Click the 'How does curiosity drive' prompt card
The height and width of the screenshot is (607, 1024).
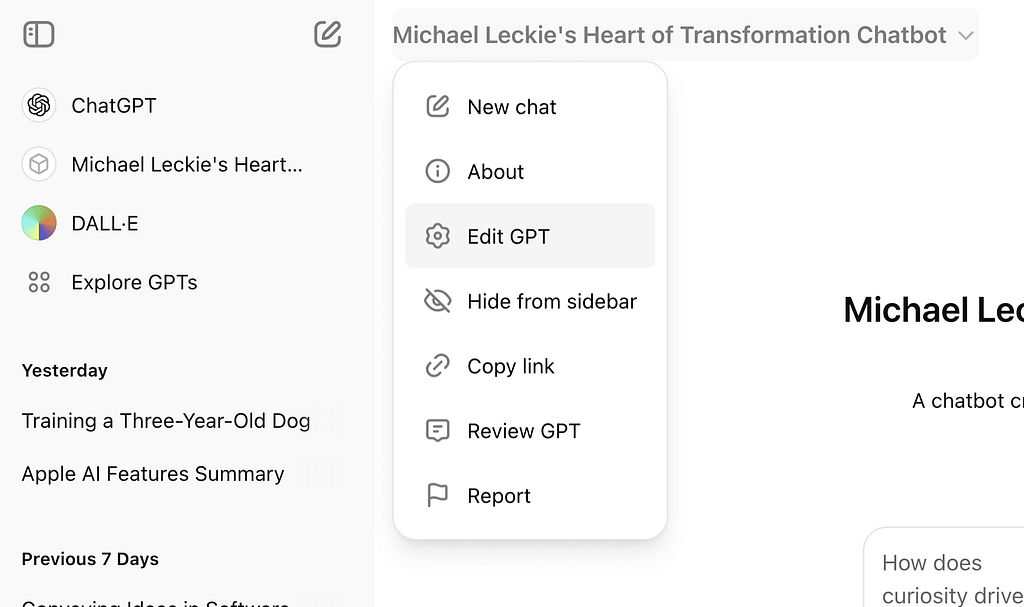click(945, 568)
